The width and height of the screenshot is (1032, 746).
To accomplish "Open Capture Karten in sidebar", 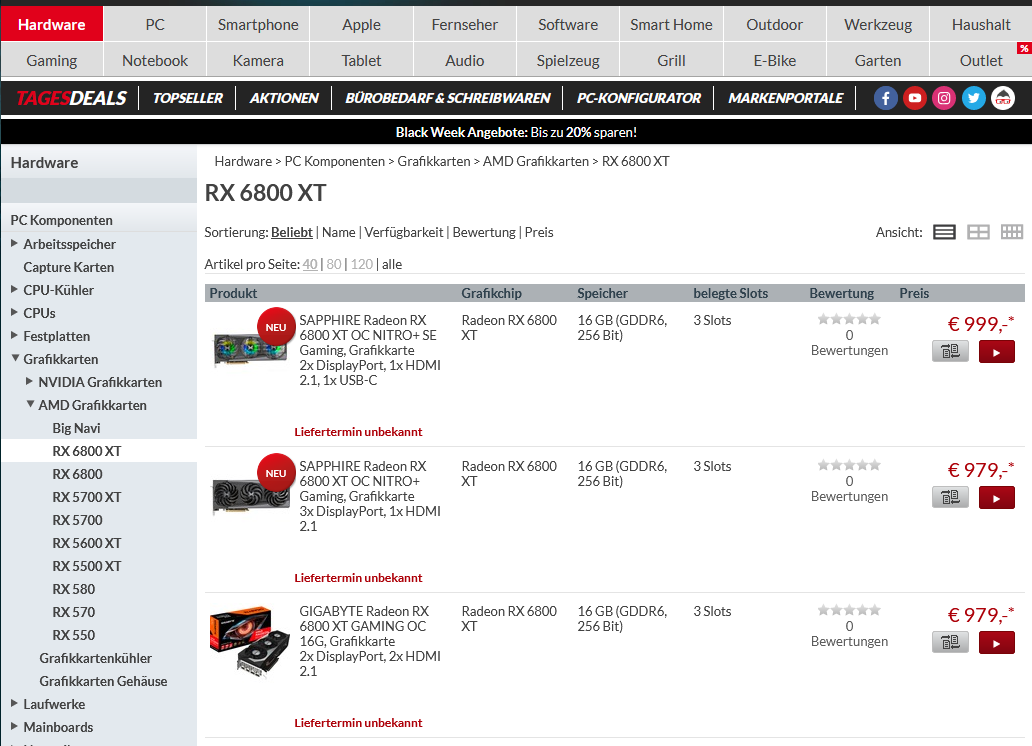I will tap(68, 267).
